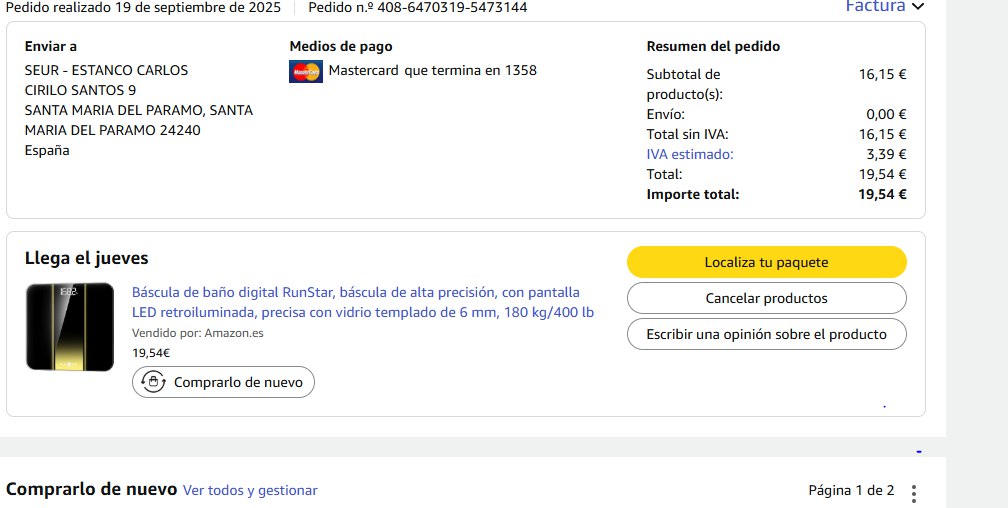Click the reorder bag icon in button
The width and height of the screenshot is (1008, 508).
(x=153, y=381)
